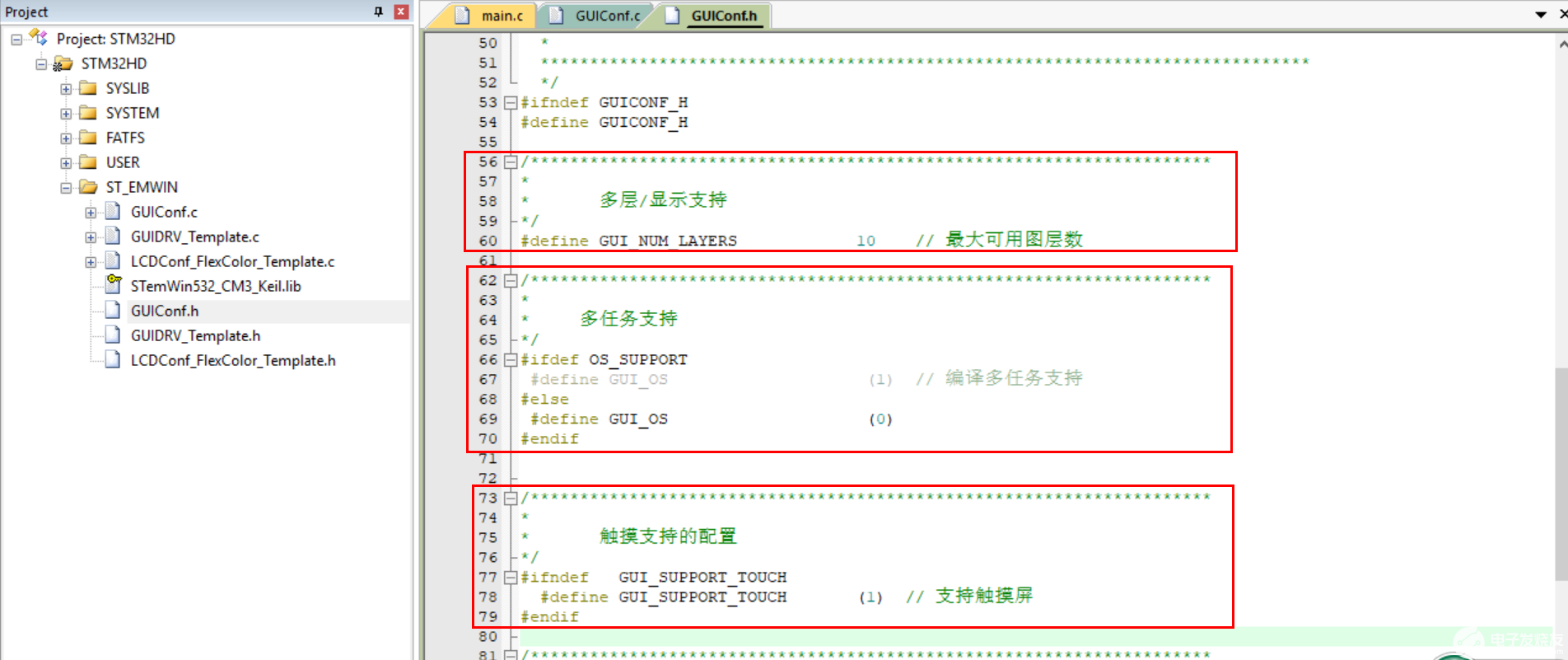Click the GUI_NUM_LAYERS value 10
This screenshot has height=660, width=1568.
pyautogui.click(x=866, y=241)
